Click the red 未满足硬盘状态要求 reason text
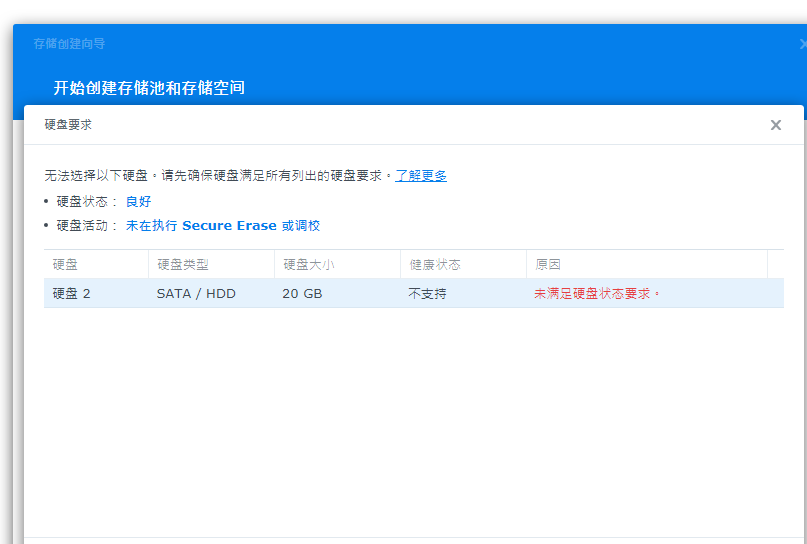807x544 pixels. [x=597, y=294]
